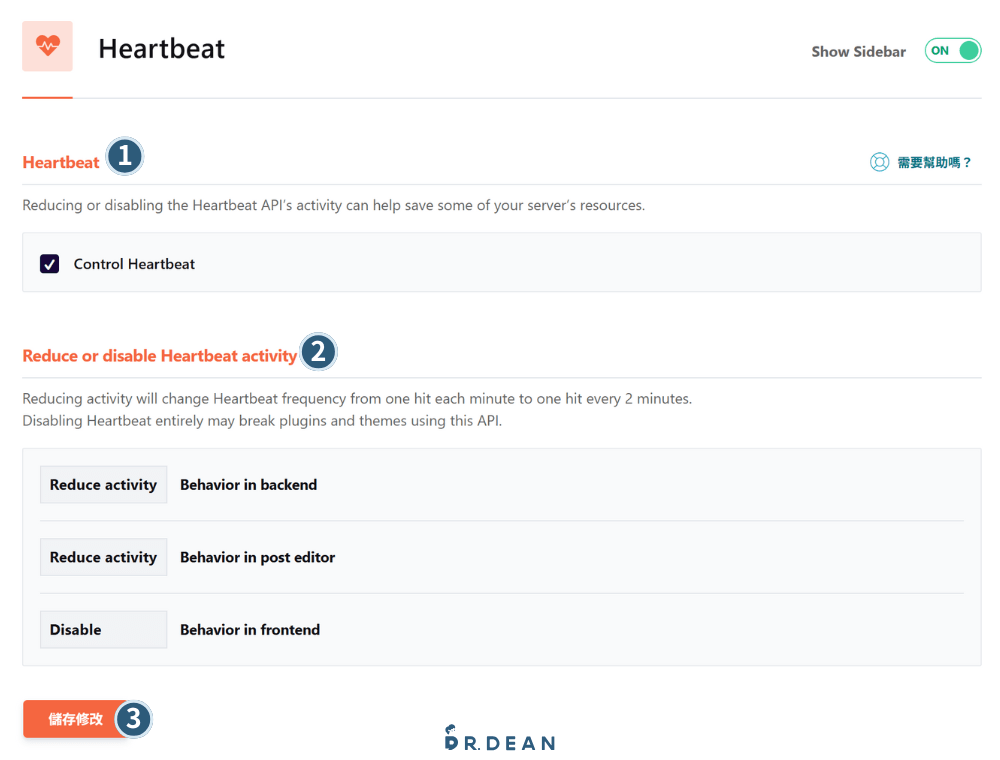Click the 儲存修改 save button
Viewport: 1000px width, 760px height.
point(75,719)
